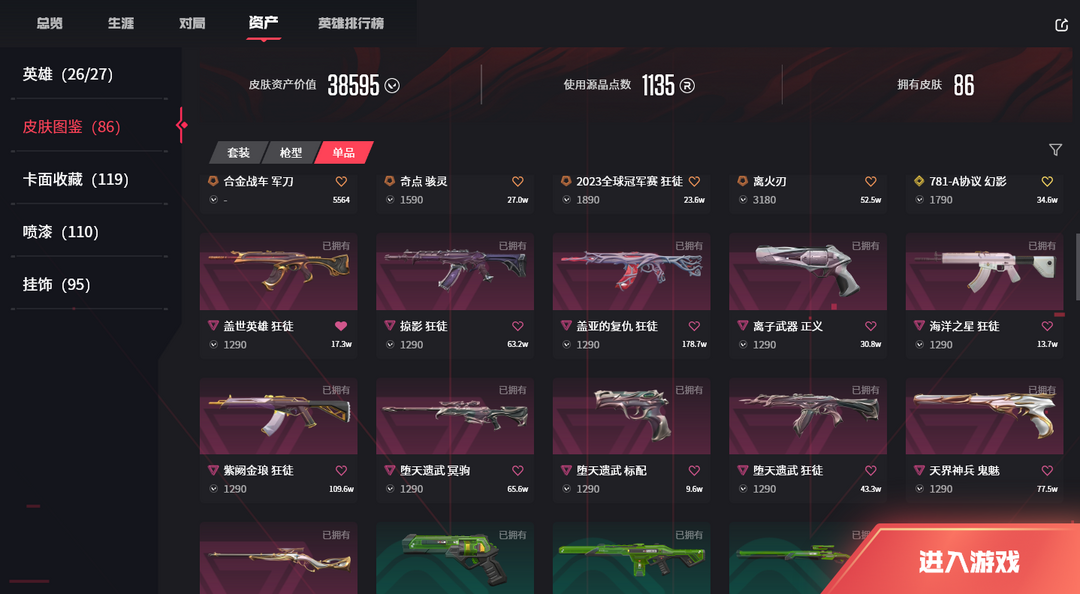Viewport: 1080px width, 594px height.
Task: Favorite the 盖亚的复仇 狂徒 skin
Action: (694, 326)
